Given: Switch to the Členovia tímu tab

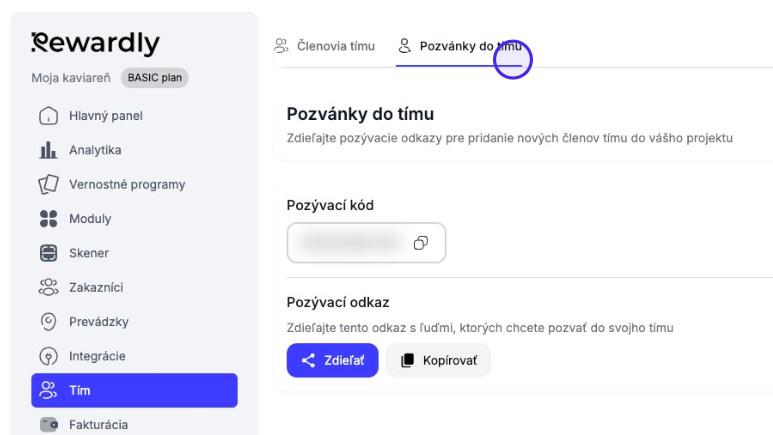Looking at the screenshot, I should (x=324, y=46).
